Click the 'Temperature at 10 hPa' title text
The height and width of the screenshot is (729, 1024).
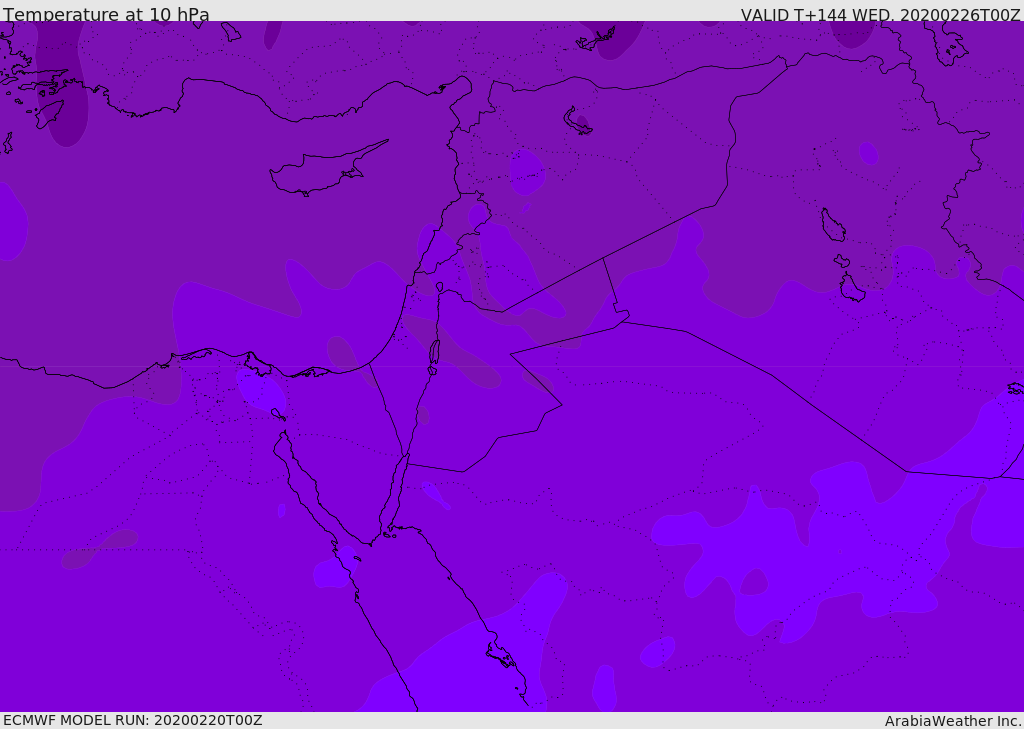[106, 14]
